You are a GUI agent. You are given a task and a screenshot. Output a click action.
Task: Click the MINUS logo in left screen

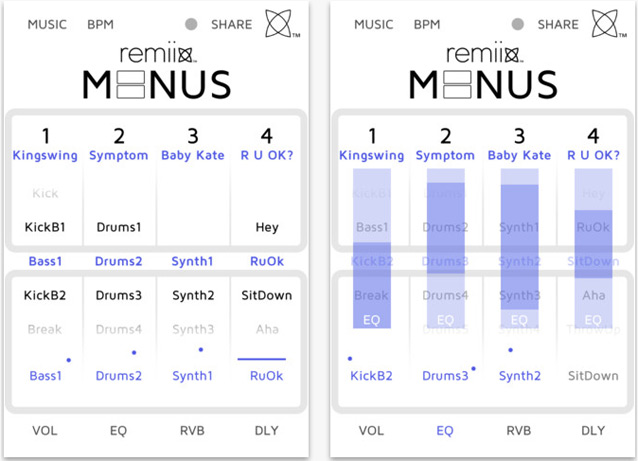(x=156, y=85)
